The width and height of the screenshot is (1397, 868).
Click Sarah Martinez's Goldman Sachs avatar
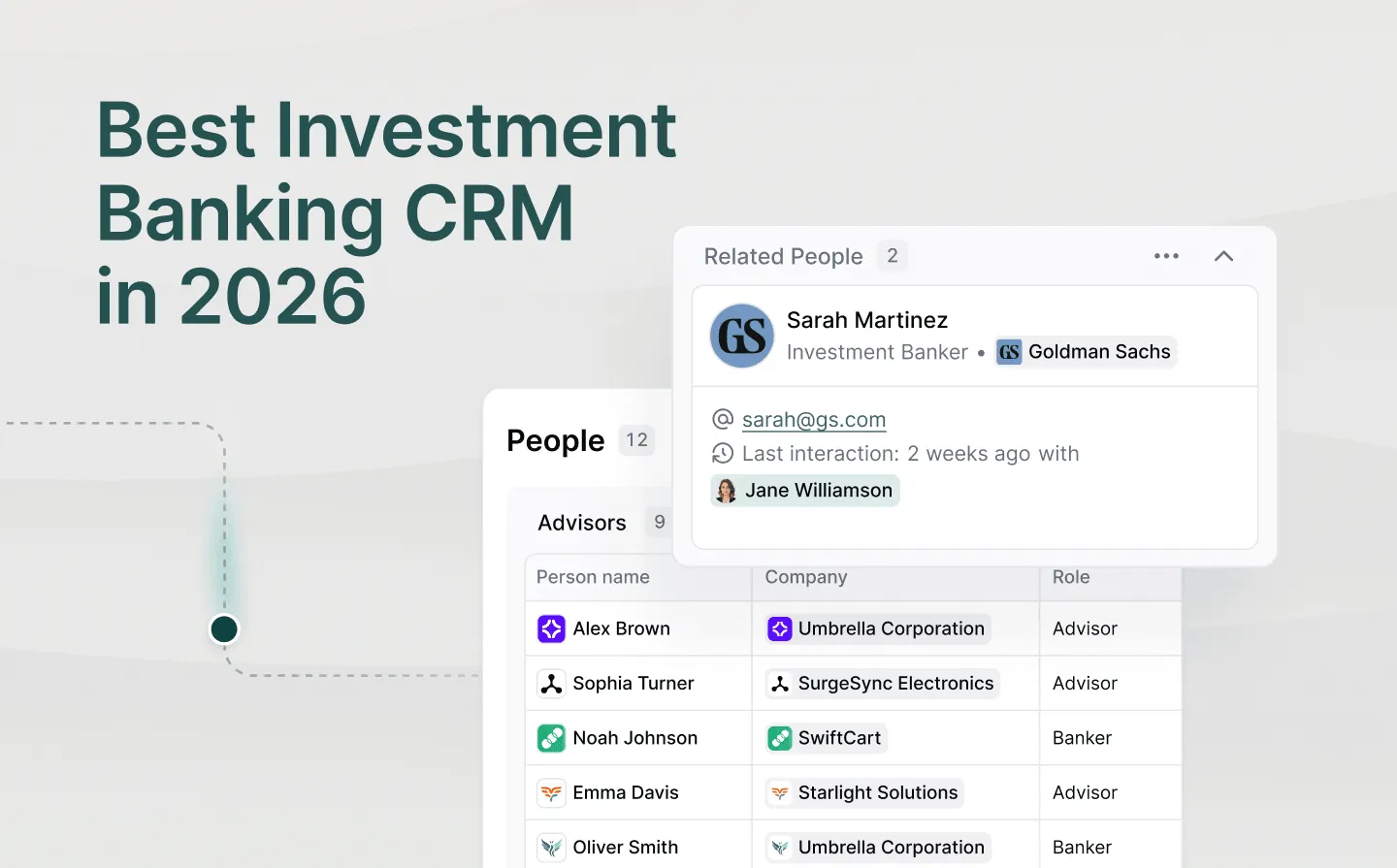point(742,336)
